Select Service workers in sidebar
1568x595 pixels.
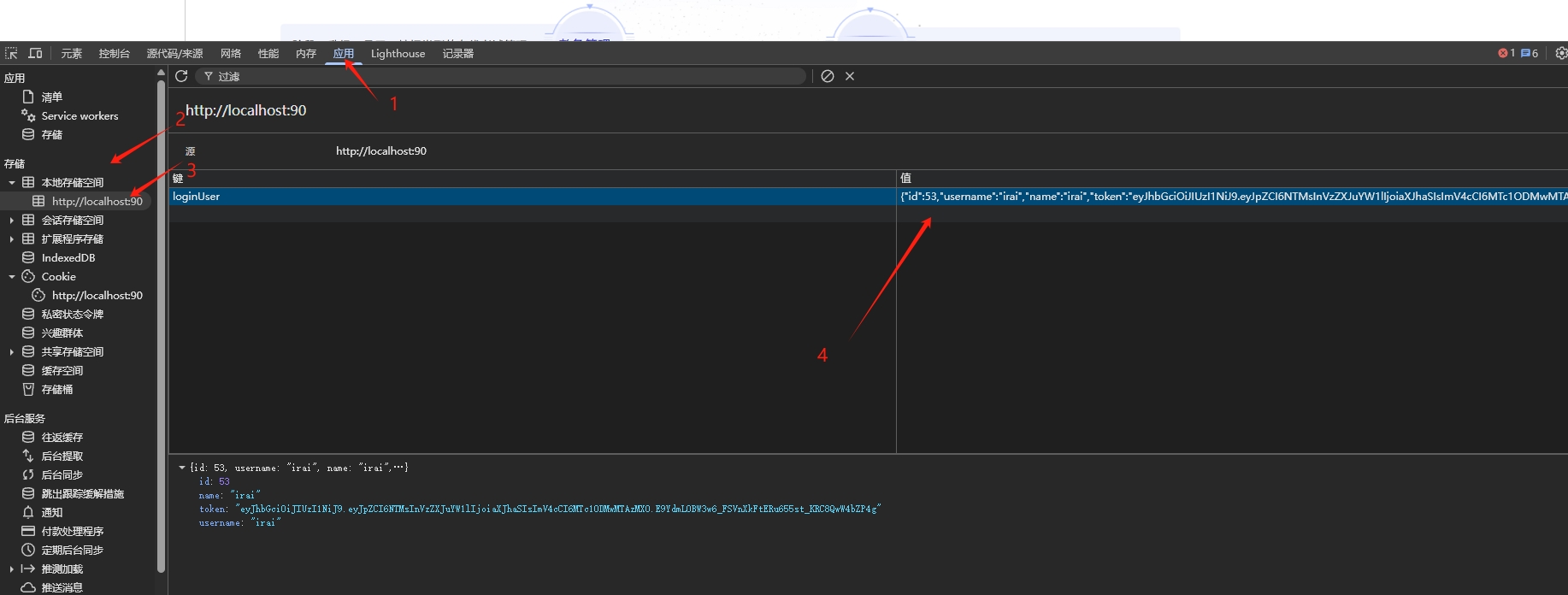click(80, 116)
